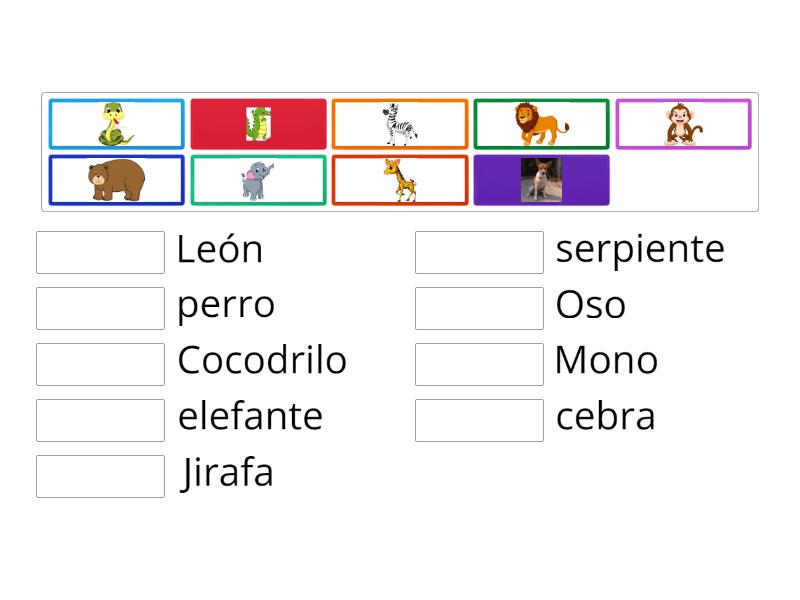Screen dimensions: 800x600
Task: Click the answer box for Cocodrilo
Action: [99, 363]
